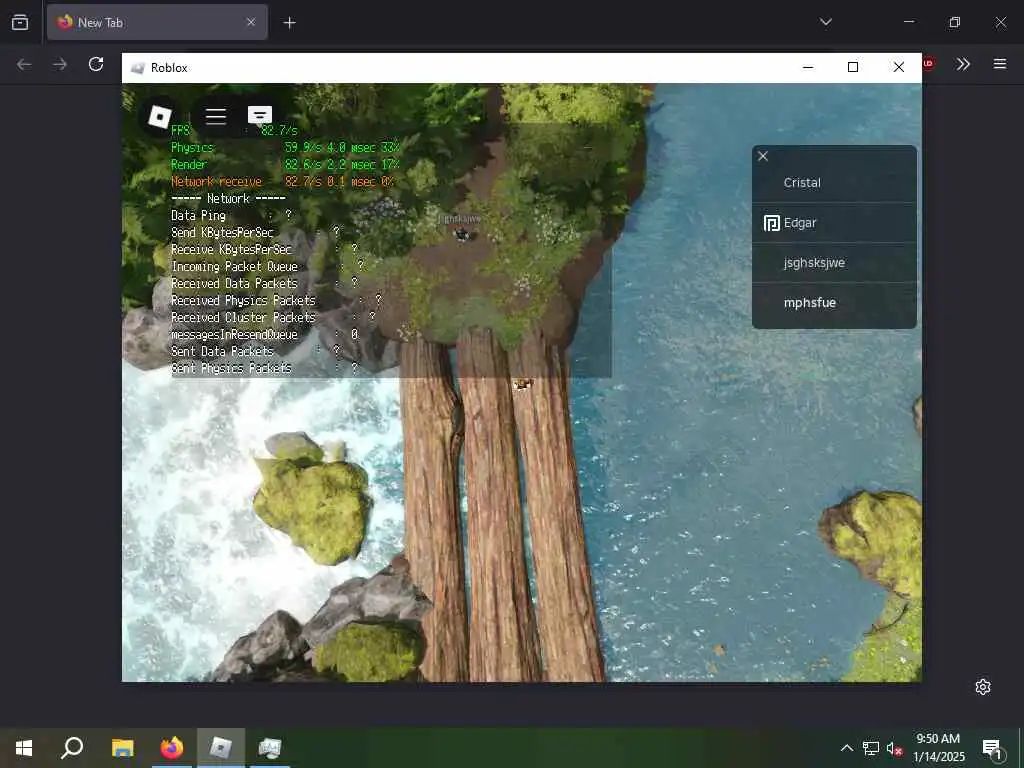Screen dimensions: 1024x768
Task: Click the Roblox window title icon
Action: pos(137,68)
